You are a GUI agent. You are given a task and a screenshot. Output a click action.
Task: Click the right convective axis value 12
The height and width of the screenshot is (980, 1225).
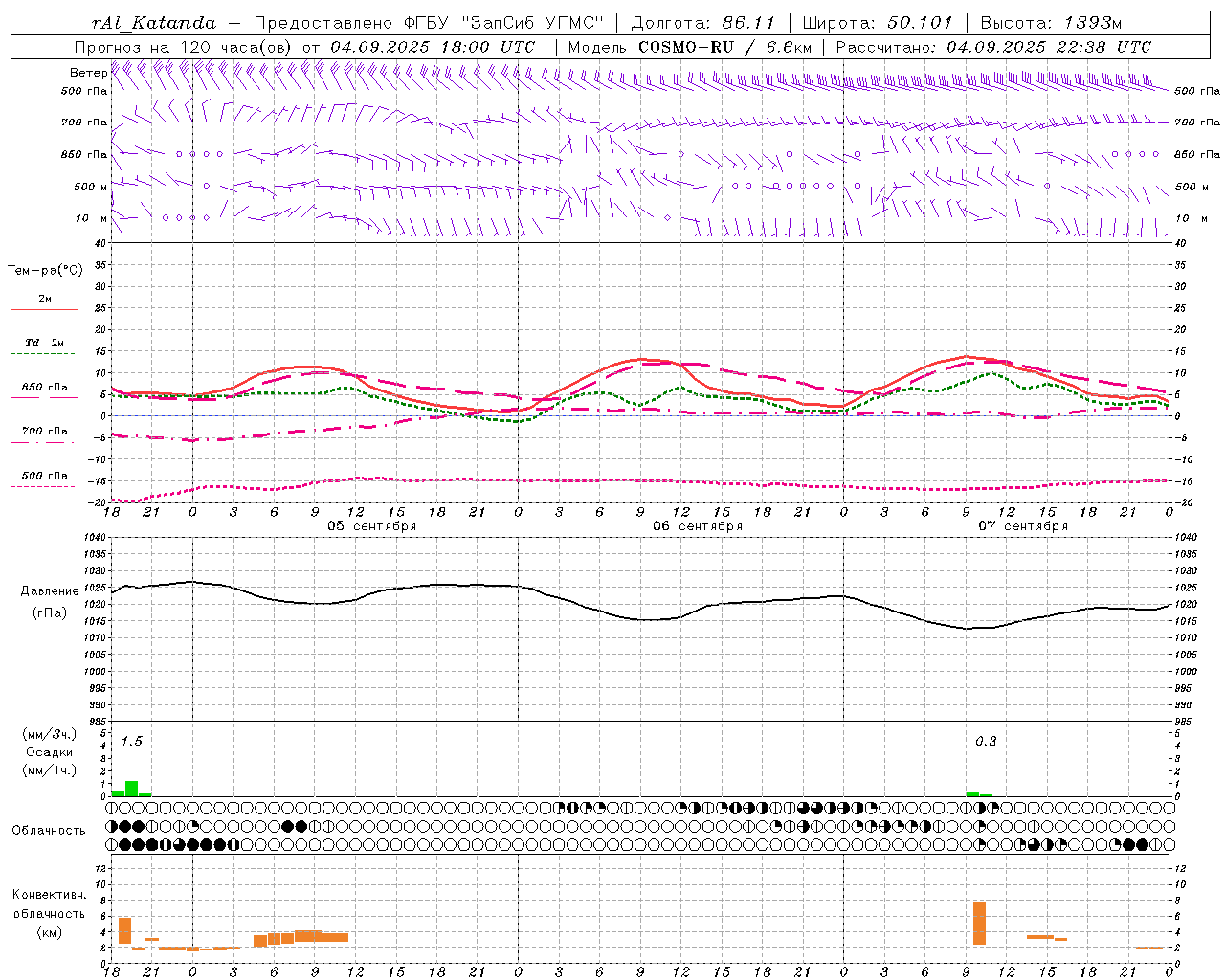point(1180,869)
